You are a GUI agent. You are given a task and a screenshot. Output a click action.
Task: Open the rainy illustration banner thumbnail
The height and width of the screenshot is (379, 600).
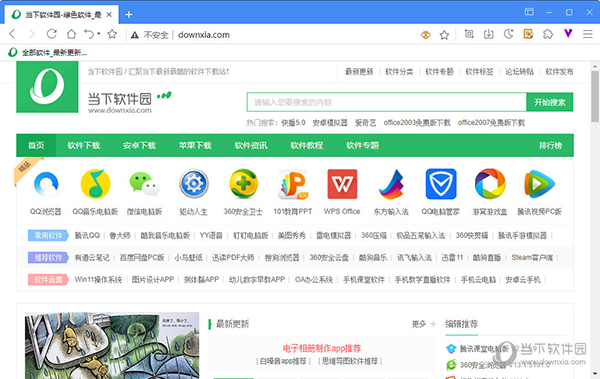tap(112, 345)
